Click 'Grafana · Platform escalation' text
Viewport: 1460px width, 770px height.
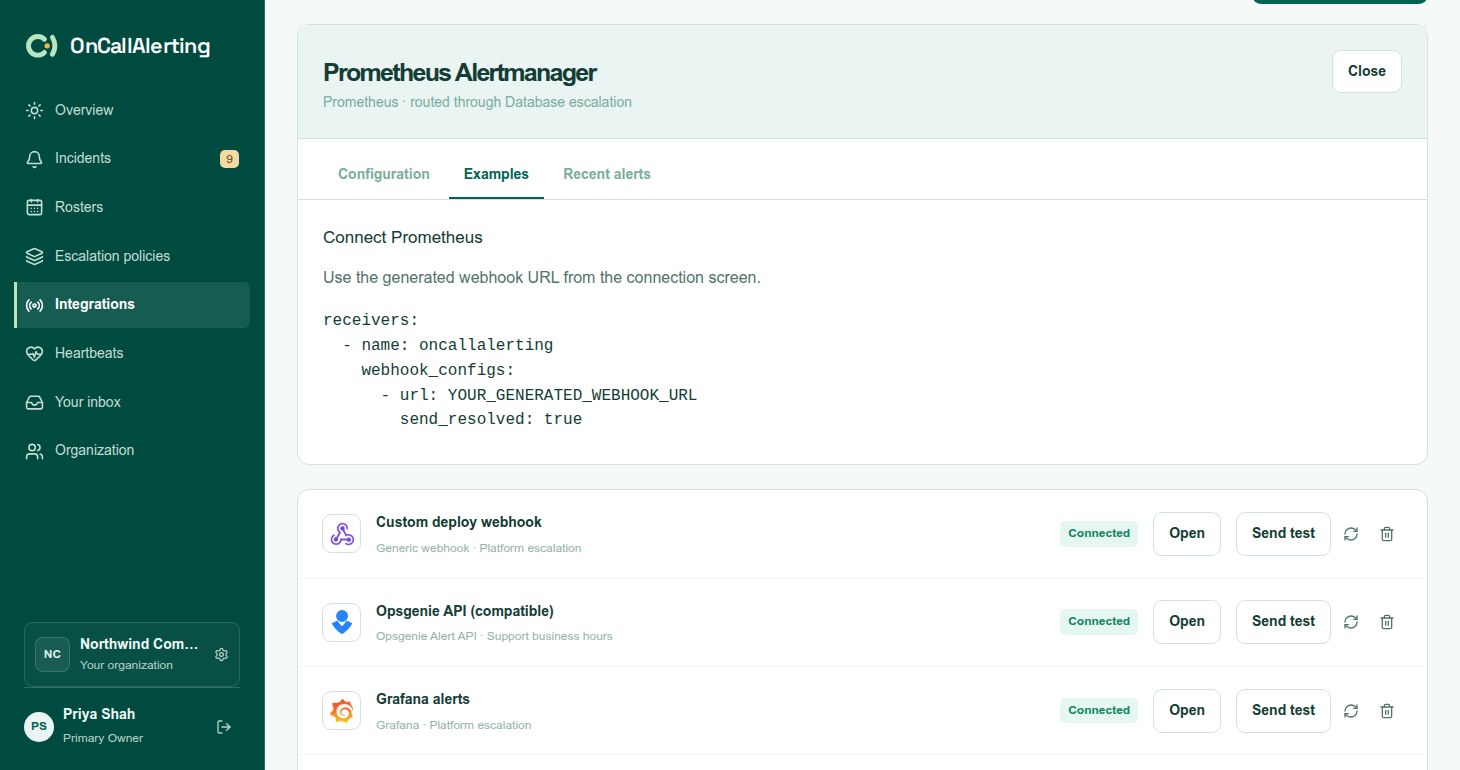tap(454, 725)
